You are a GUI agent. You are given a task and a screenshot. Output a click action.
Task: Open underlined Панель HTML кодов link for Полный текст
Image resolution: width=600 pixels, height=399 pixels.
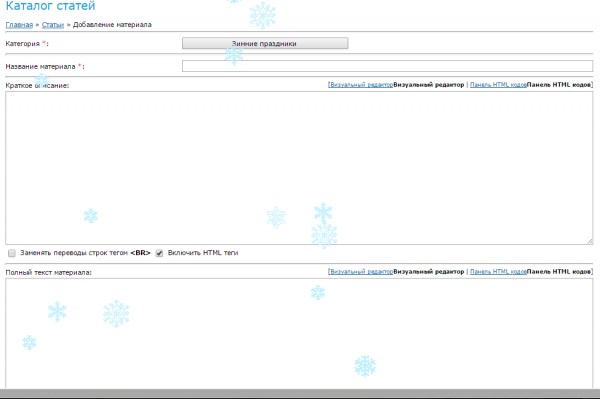point(498,272)
